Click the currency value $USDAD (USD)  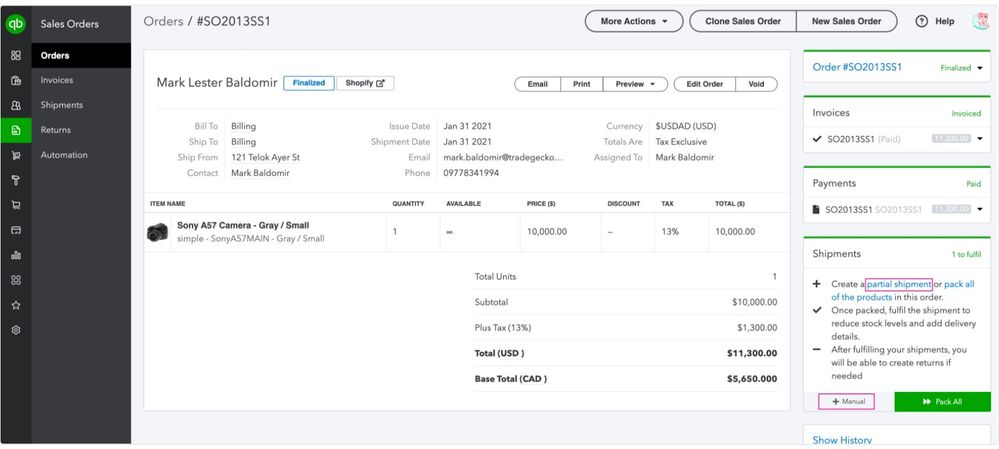coord(686,126)
